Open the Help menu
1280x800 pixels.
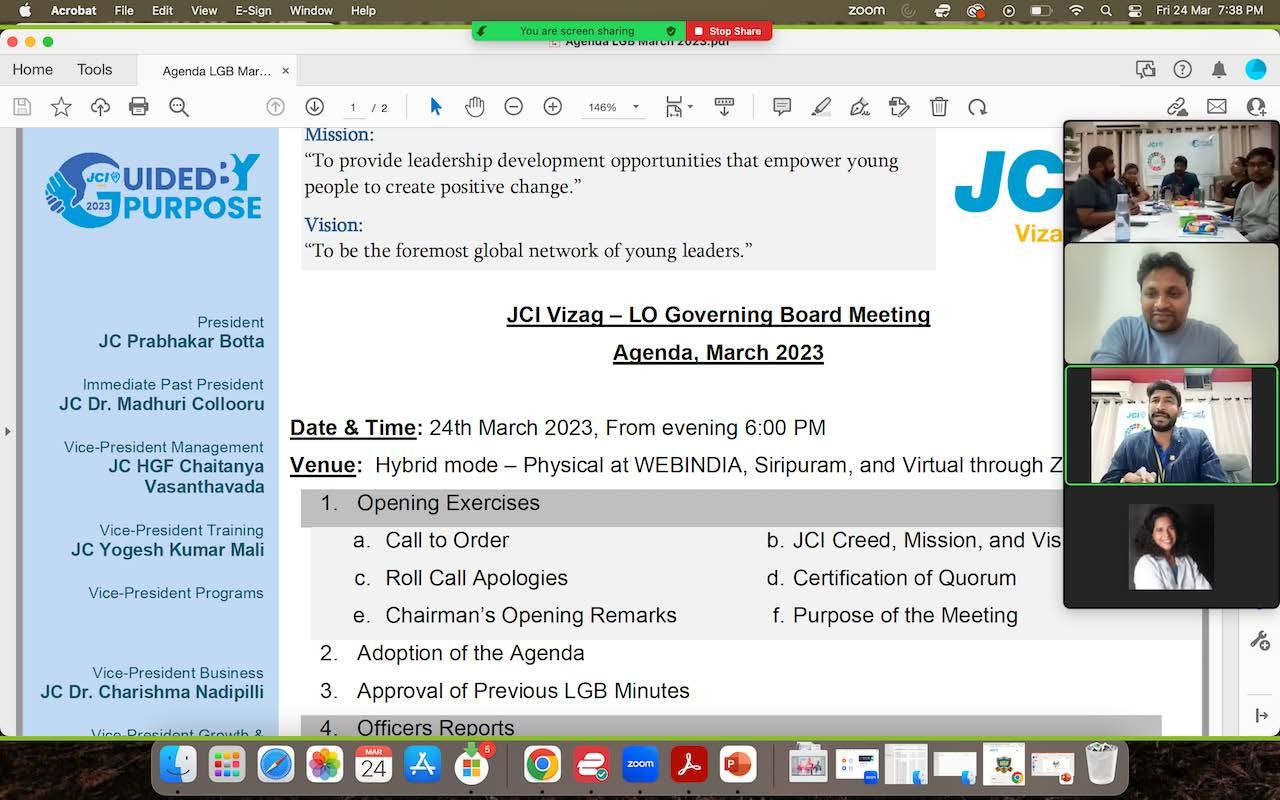(x=363, y=11)
